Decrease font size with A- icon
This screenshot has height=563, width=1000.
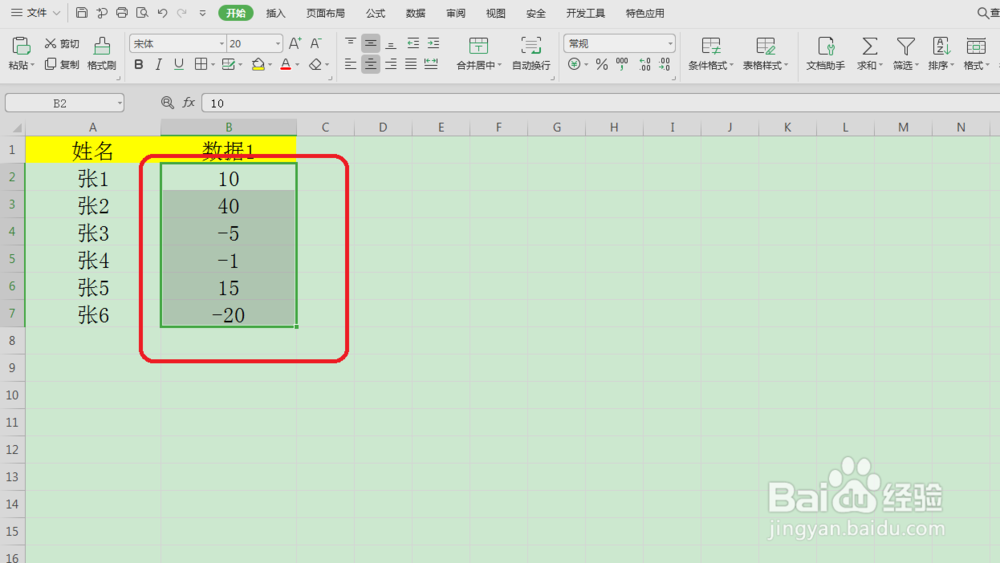point(316,43)
